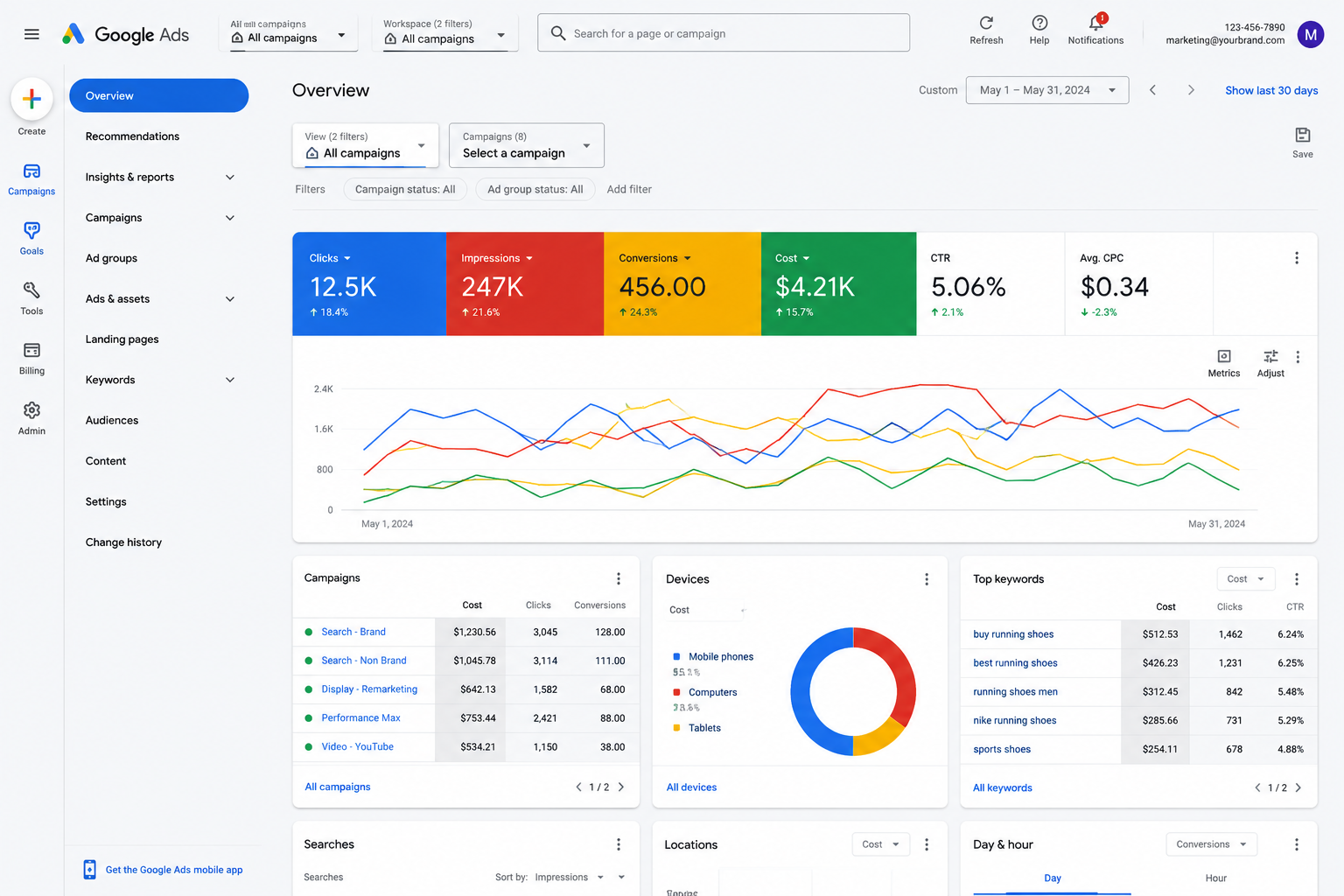The height and width of the screenshot is (896, 1344).
Task: Open chart more options three dots
Action: click(x=1298, y=357)
